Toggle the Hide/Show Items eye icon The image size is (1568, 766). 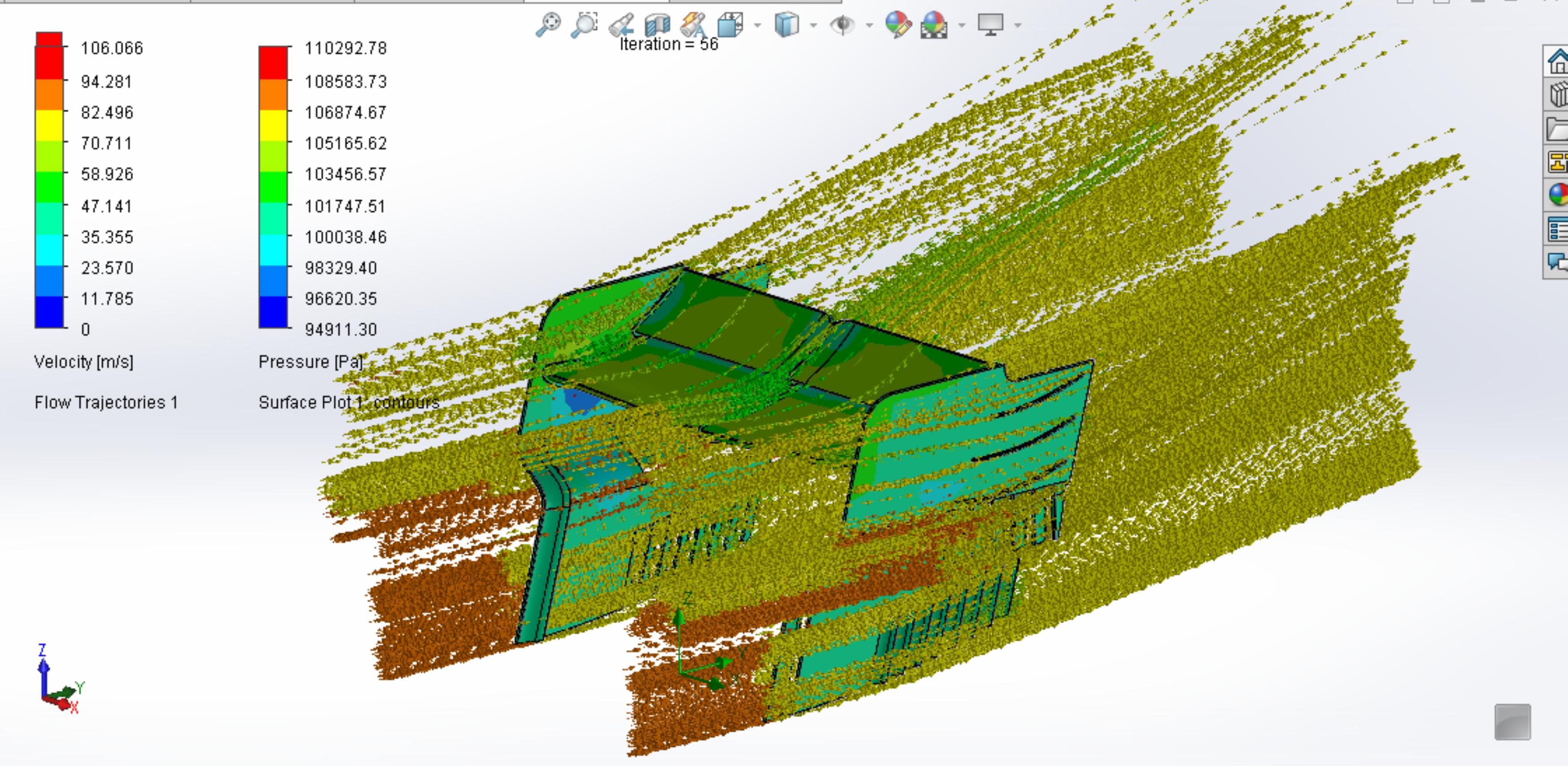coord(842,25)
